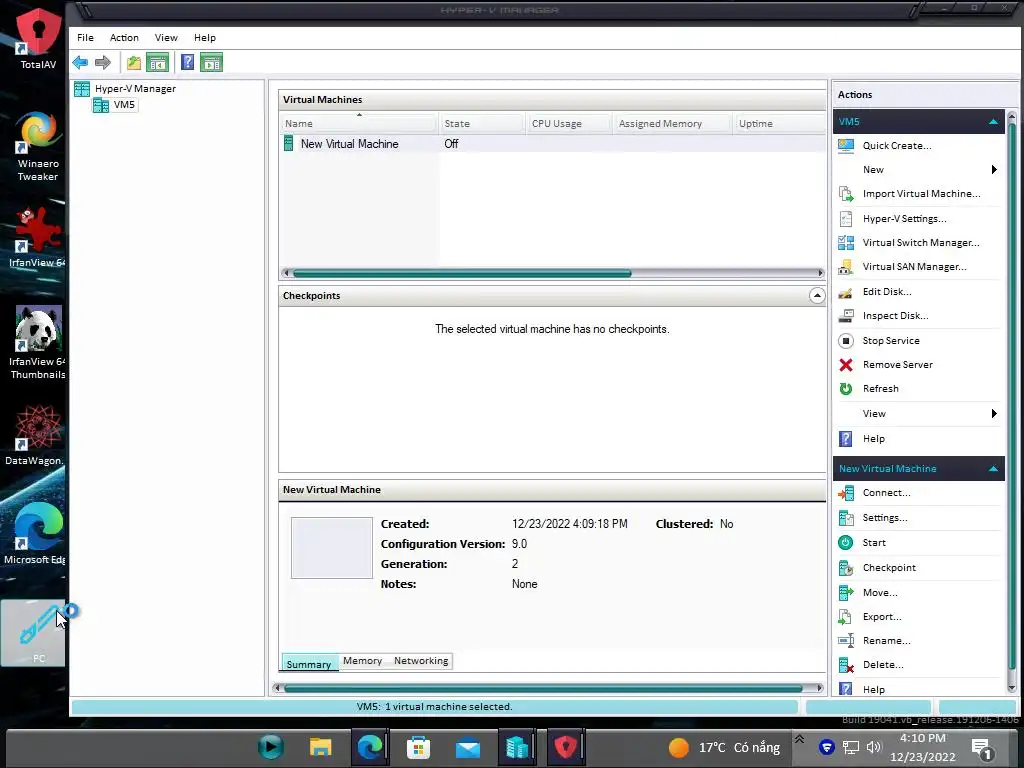
Task: Open Settings for New Virtual Machine
Action: pos(884,518)
